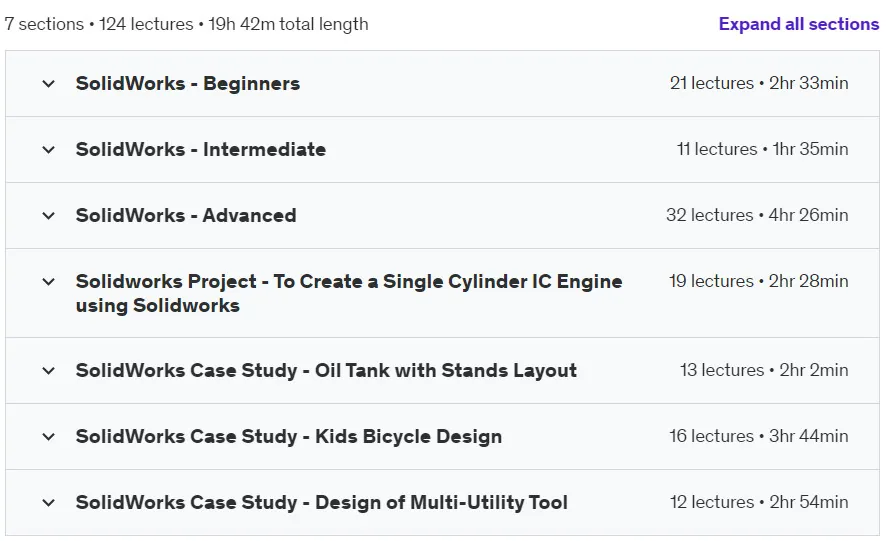
Task: Expand the Kids Bicycle Design chevron
Action: (49, 437)
